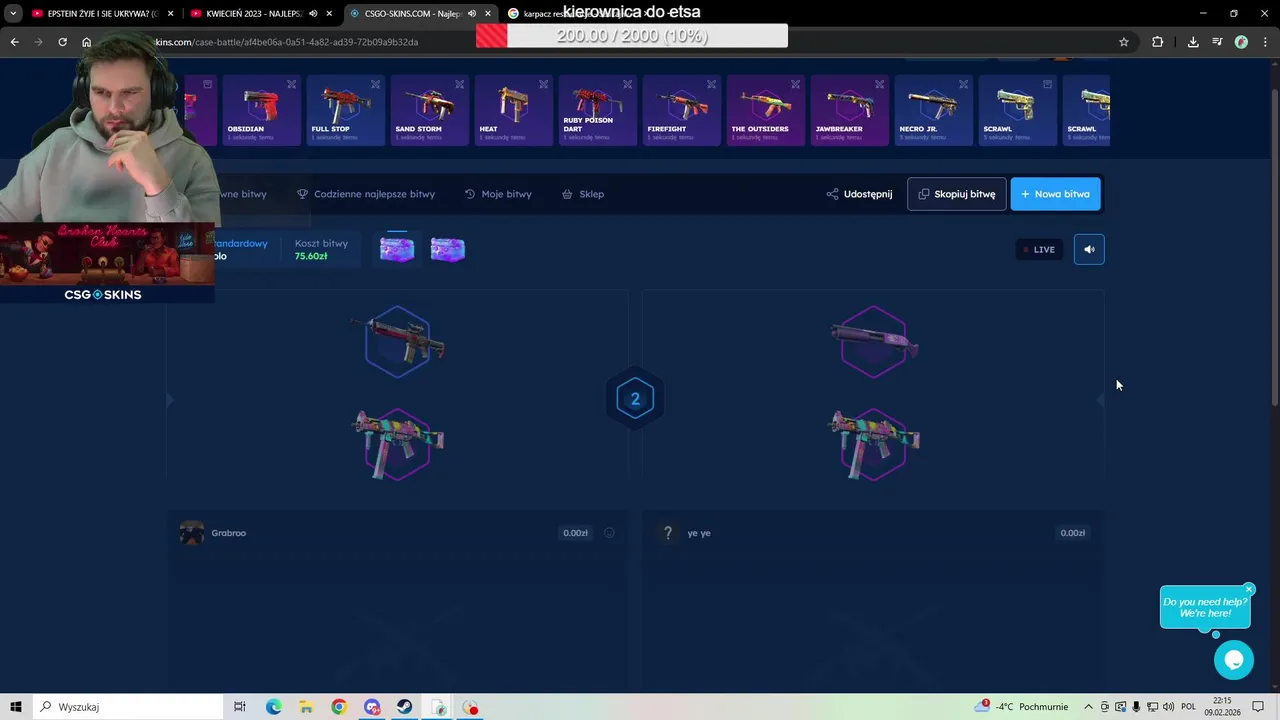This screenshot has height=720, width=1280.
Task: Close the KWIECIEŃ 2023 tab
Action: pyautogui.click(x=329, y=14)
